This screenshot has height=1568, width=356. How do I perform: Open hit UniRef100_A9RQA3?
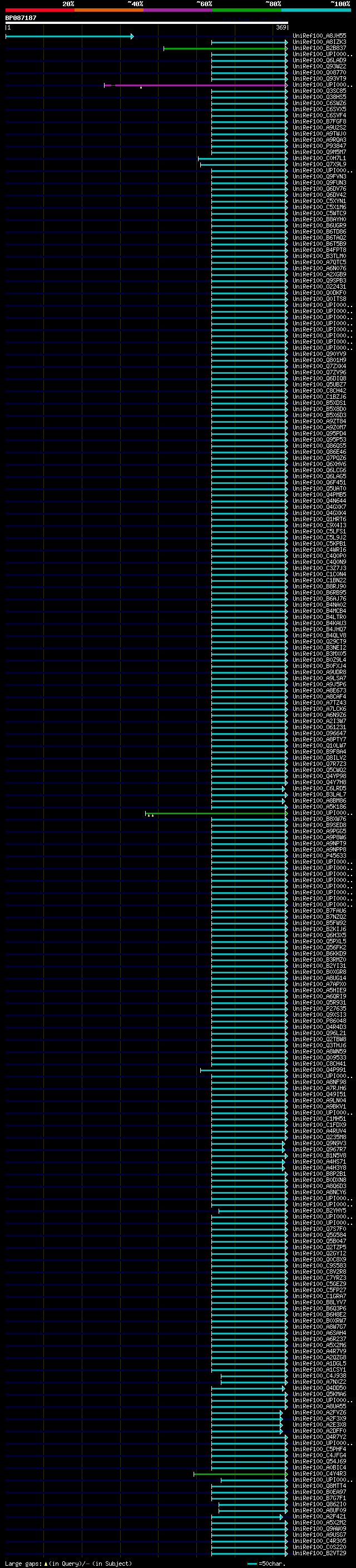coord(319,140)
